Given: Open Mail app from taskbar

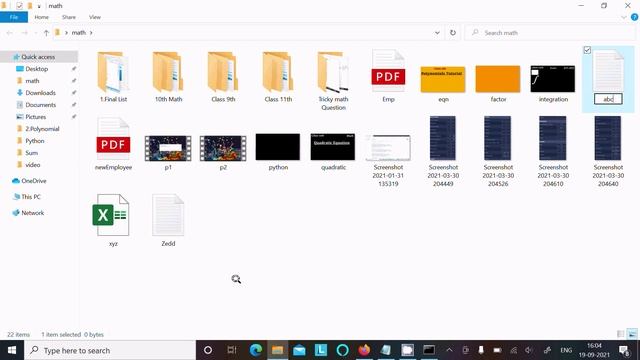Looking at the screenshot, I should (299, 350).
